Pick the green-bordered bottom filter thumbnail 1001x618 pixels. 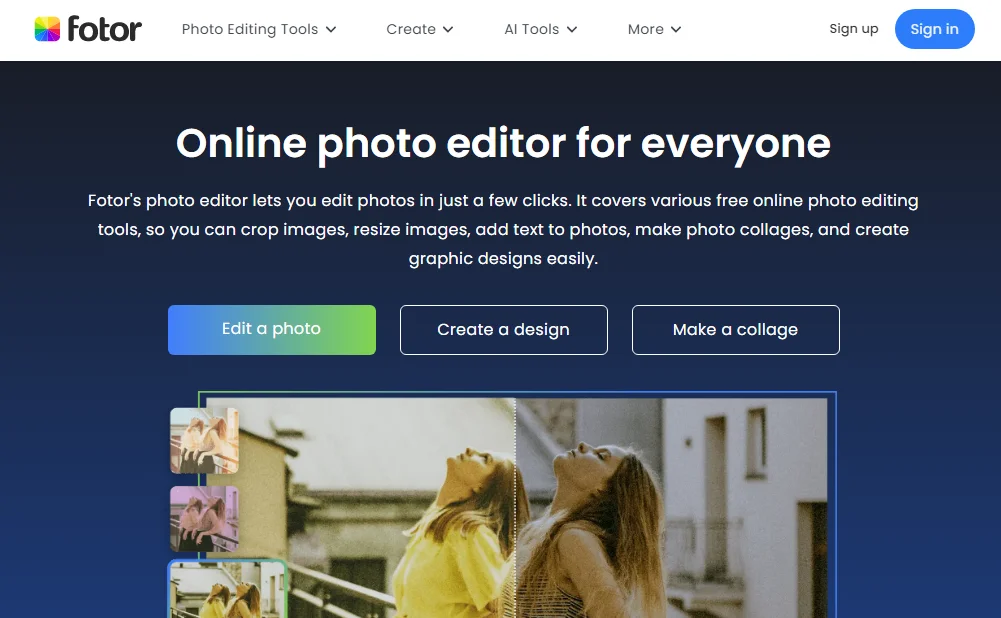pos(226,590)
